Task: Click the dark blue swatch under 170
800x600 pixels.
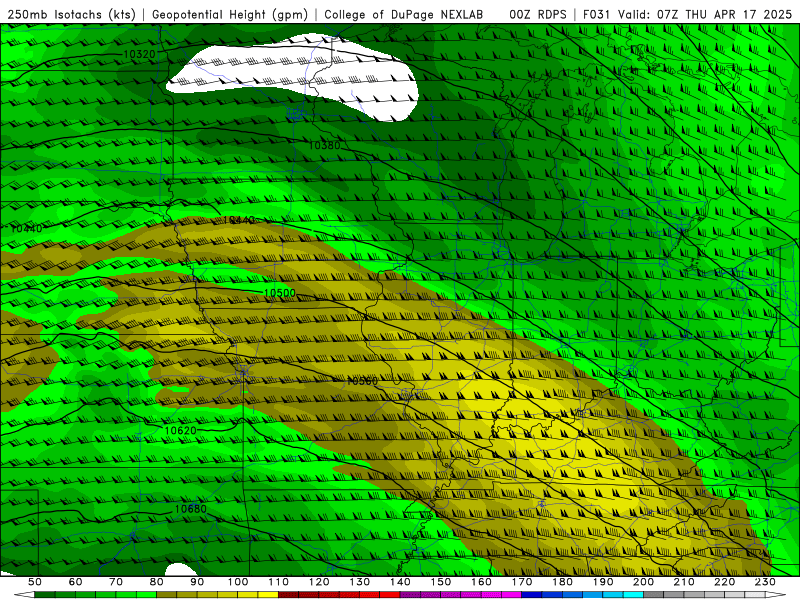Action: click(x=532, y=595)
